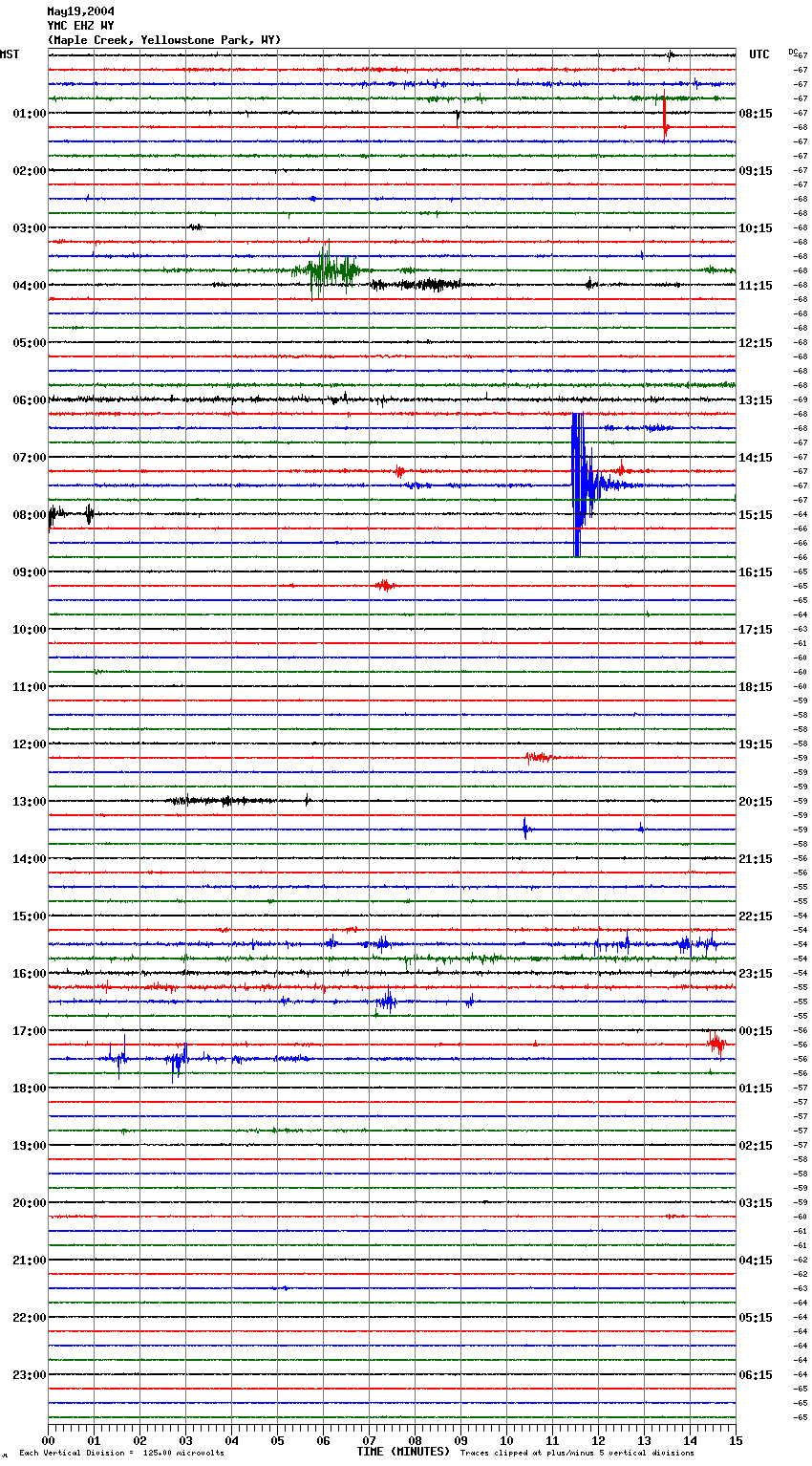
Task: Select the 13:00 MST hour label
Action: (30, 802)
